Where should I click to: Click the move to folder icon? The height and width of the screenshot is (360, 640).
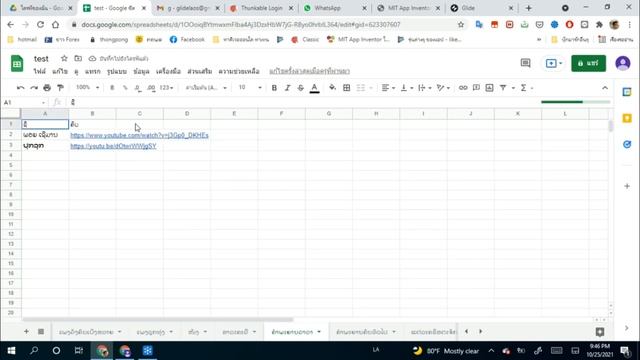(x=78, y=58)
